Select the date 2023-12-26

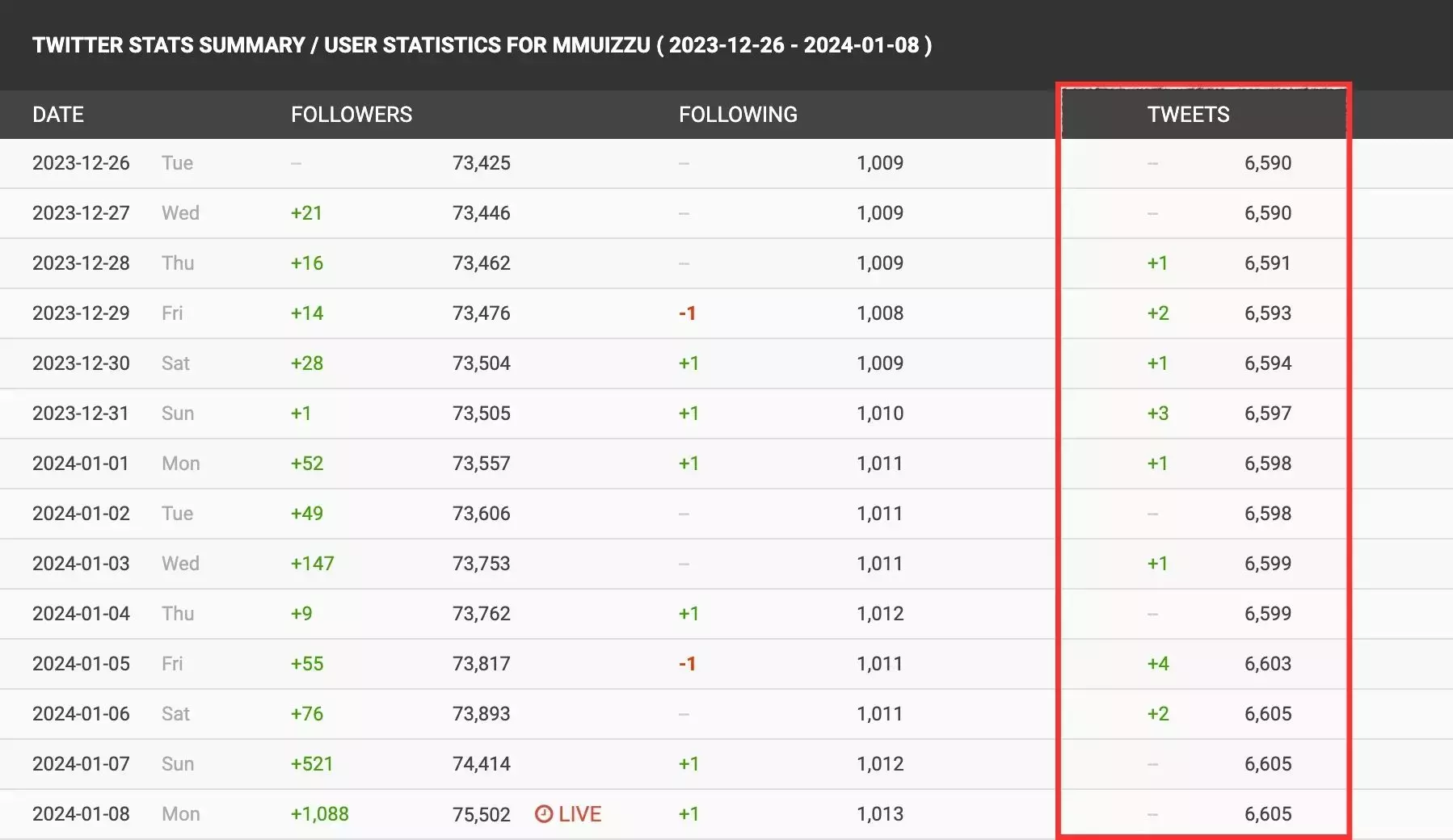(x=81, y=162)
